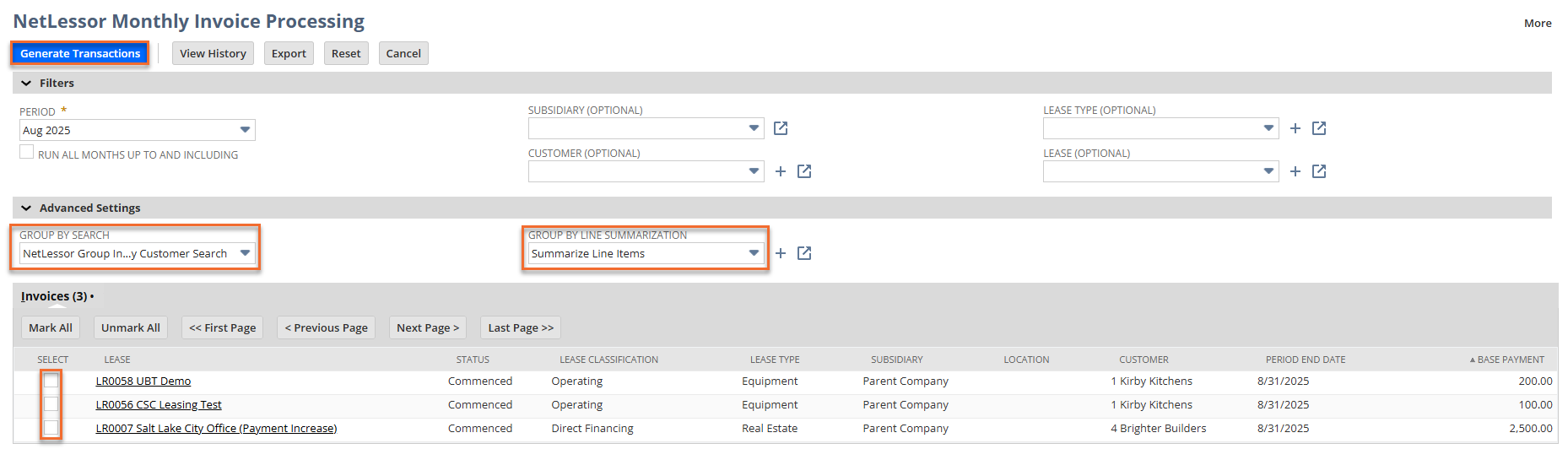Sort by Lease Classification column header
The width and height of the screenshot is (1568, 449).
point(609,360)
